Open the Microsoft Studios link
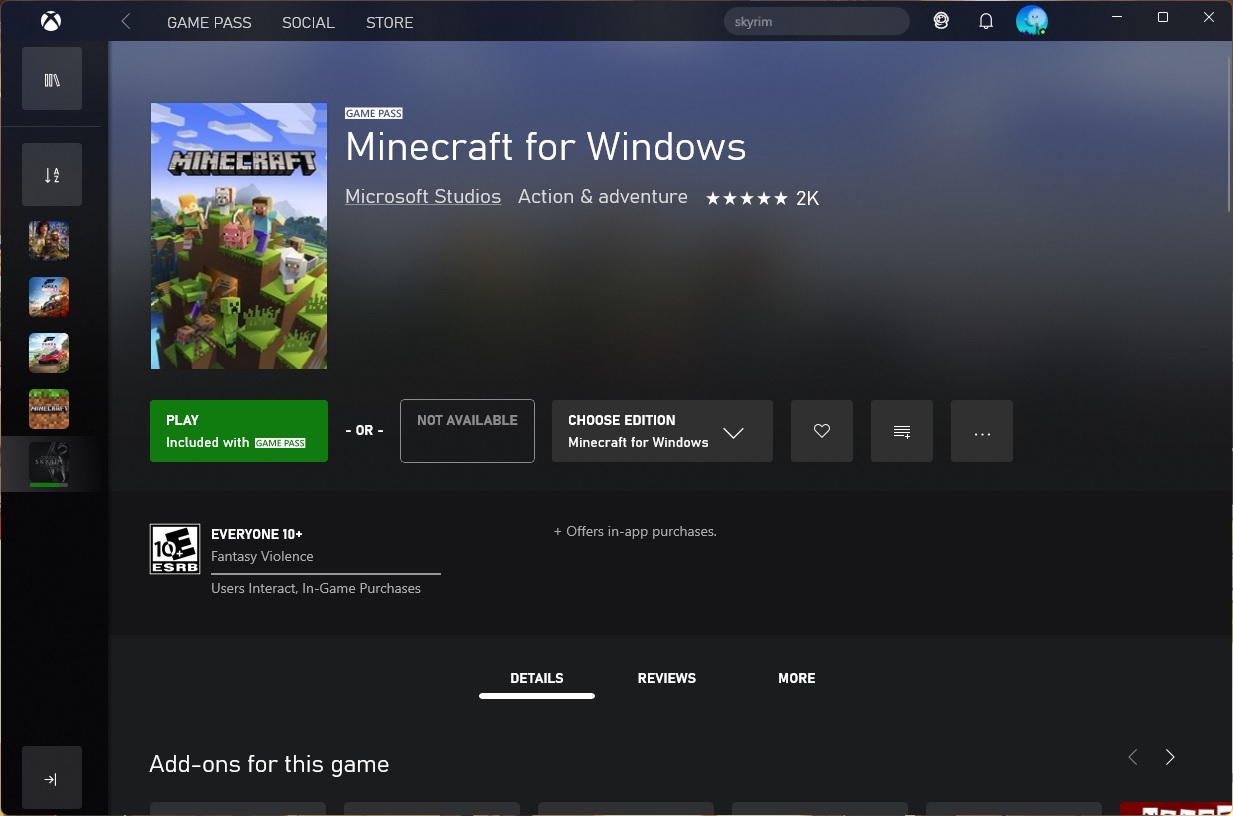1233x816 pixels. (423, 197)
